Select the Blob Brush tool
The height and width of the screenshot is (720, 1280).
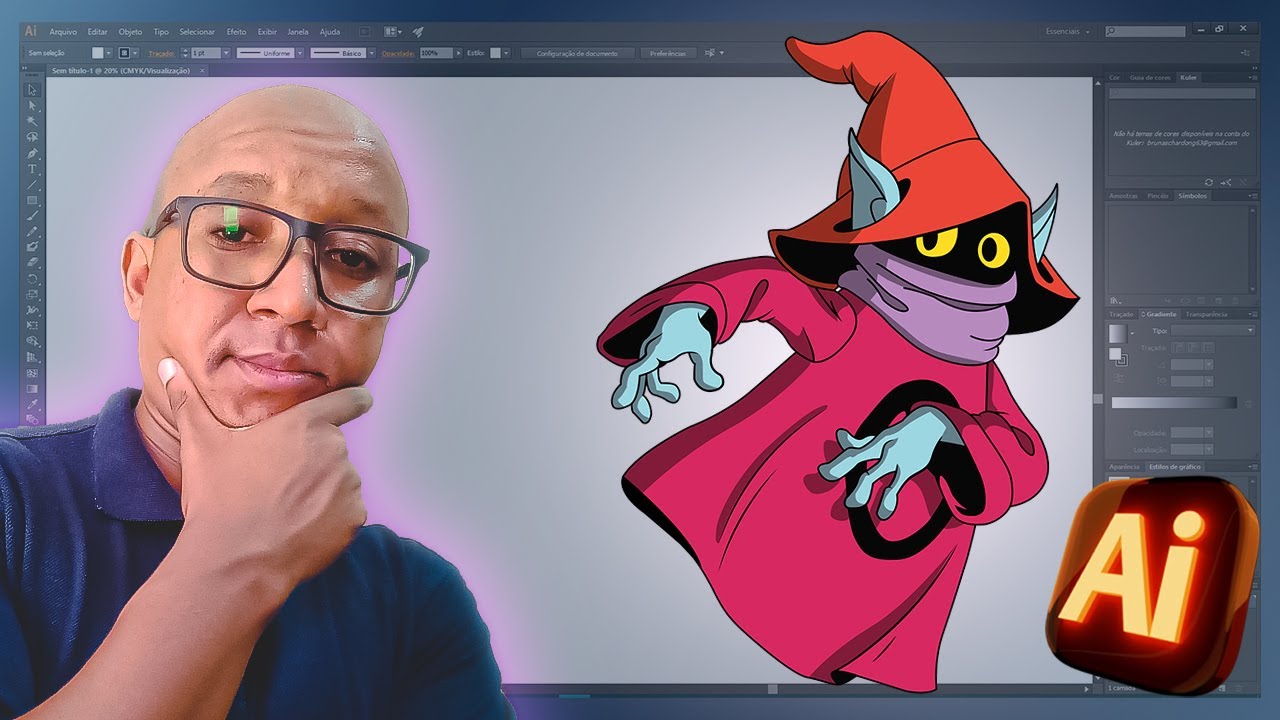[32, 247]
